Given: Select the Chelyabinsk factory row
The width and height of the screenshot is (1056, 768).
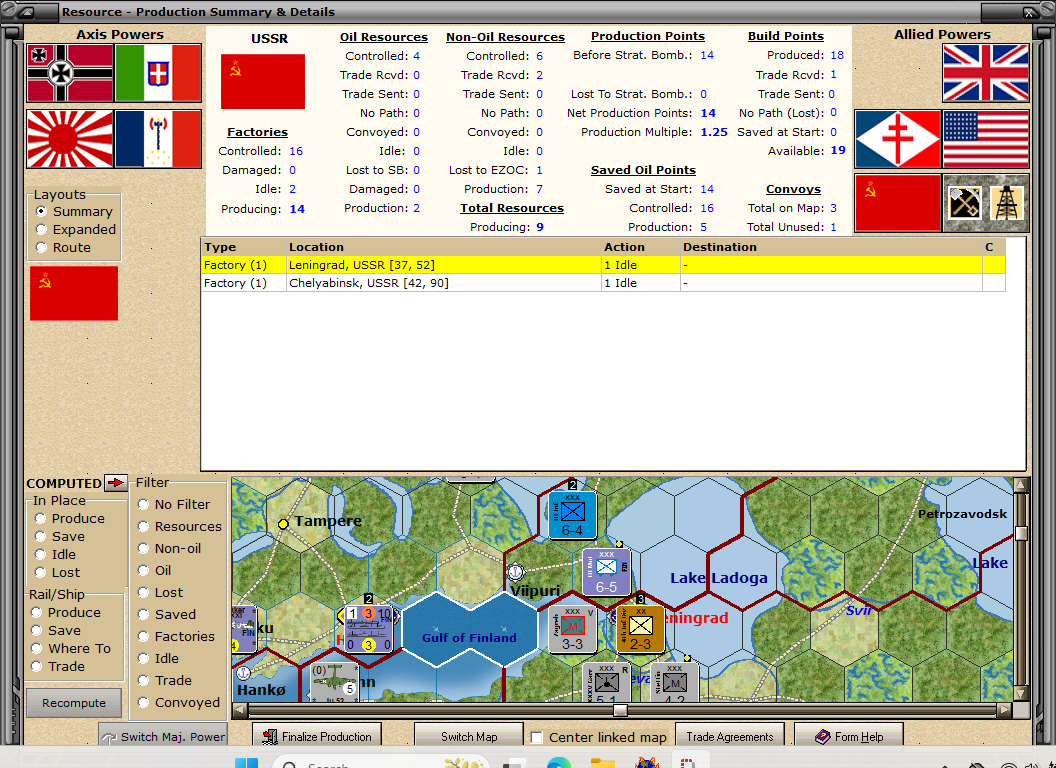Looking at the screenshot, I should pyautogui.click(x=603, y=283).
